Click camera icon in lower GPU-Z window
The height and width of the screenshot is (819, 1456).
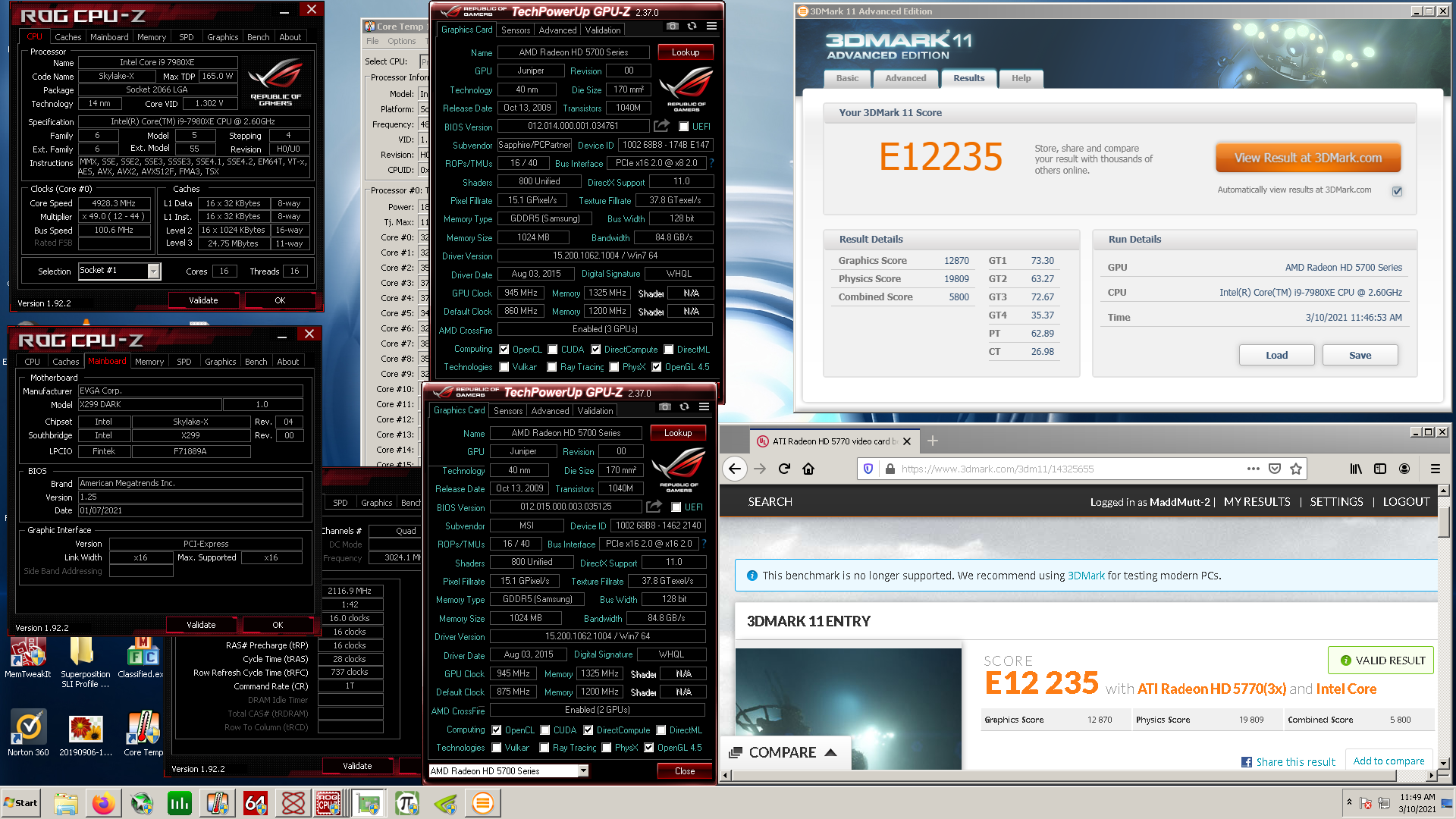coord(664,406)
